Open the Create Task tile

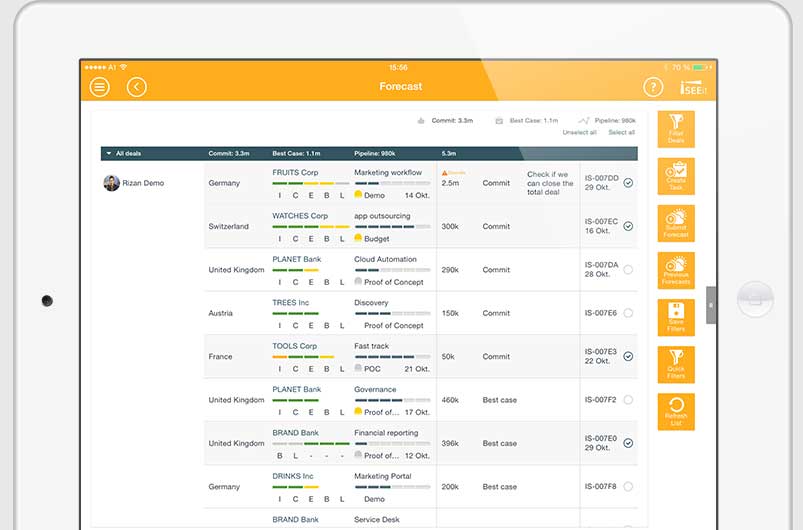(676, 176)
